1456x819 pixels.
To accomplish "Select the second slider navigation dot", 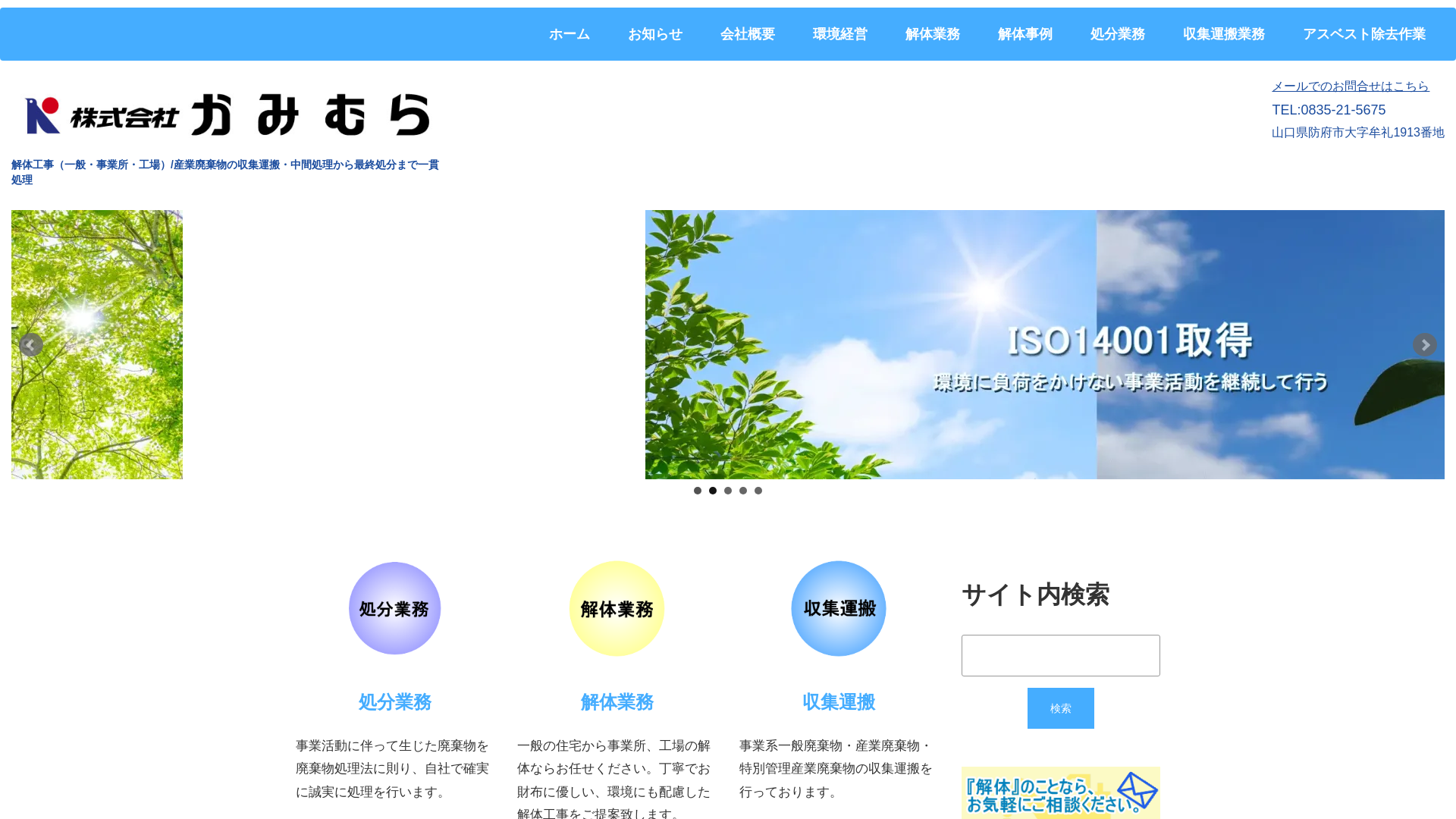I will [713, 491].
